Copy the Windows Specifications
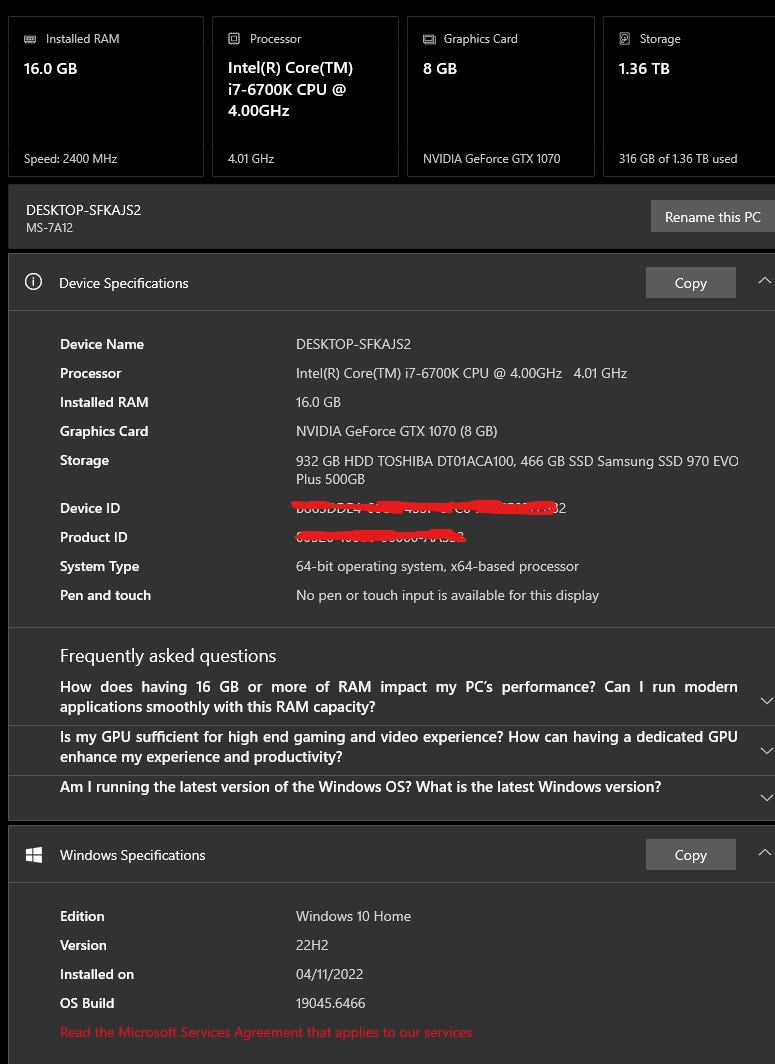This screenshot has height=1064, width=775. coord(690,854)
